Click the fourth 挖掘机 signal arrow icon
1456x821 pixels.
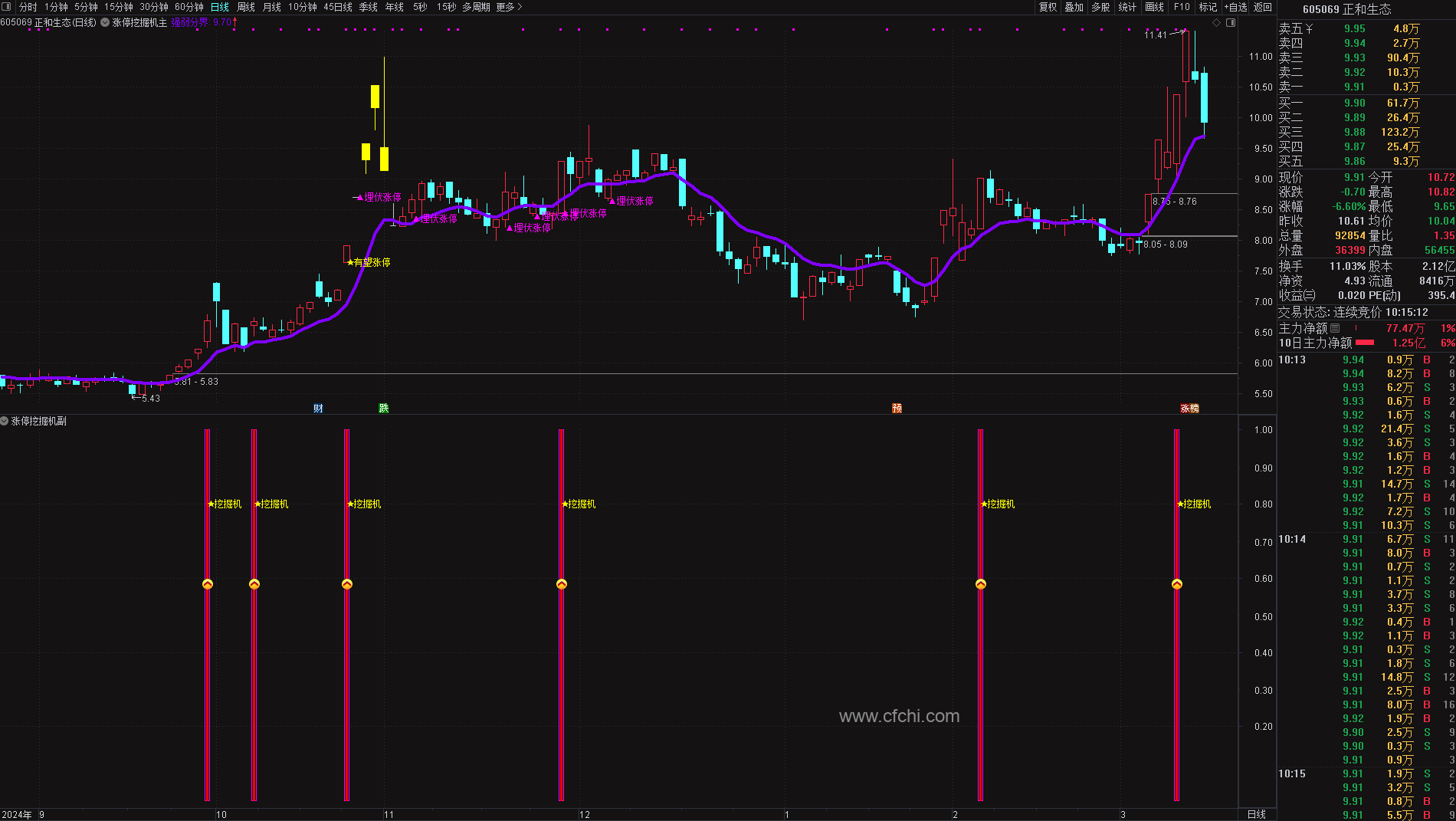pyautogui.click(x=562, y=584)
